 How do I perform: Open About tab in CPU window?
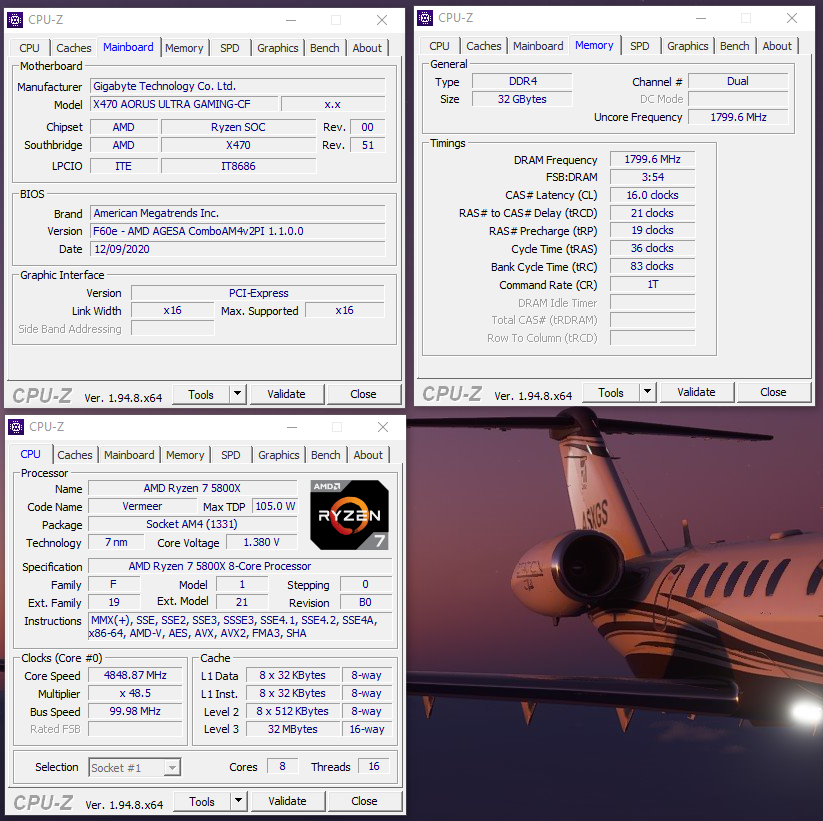point(368,455)
